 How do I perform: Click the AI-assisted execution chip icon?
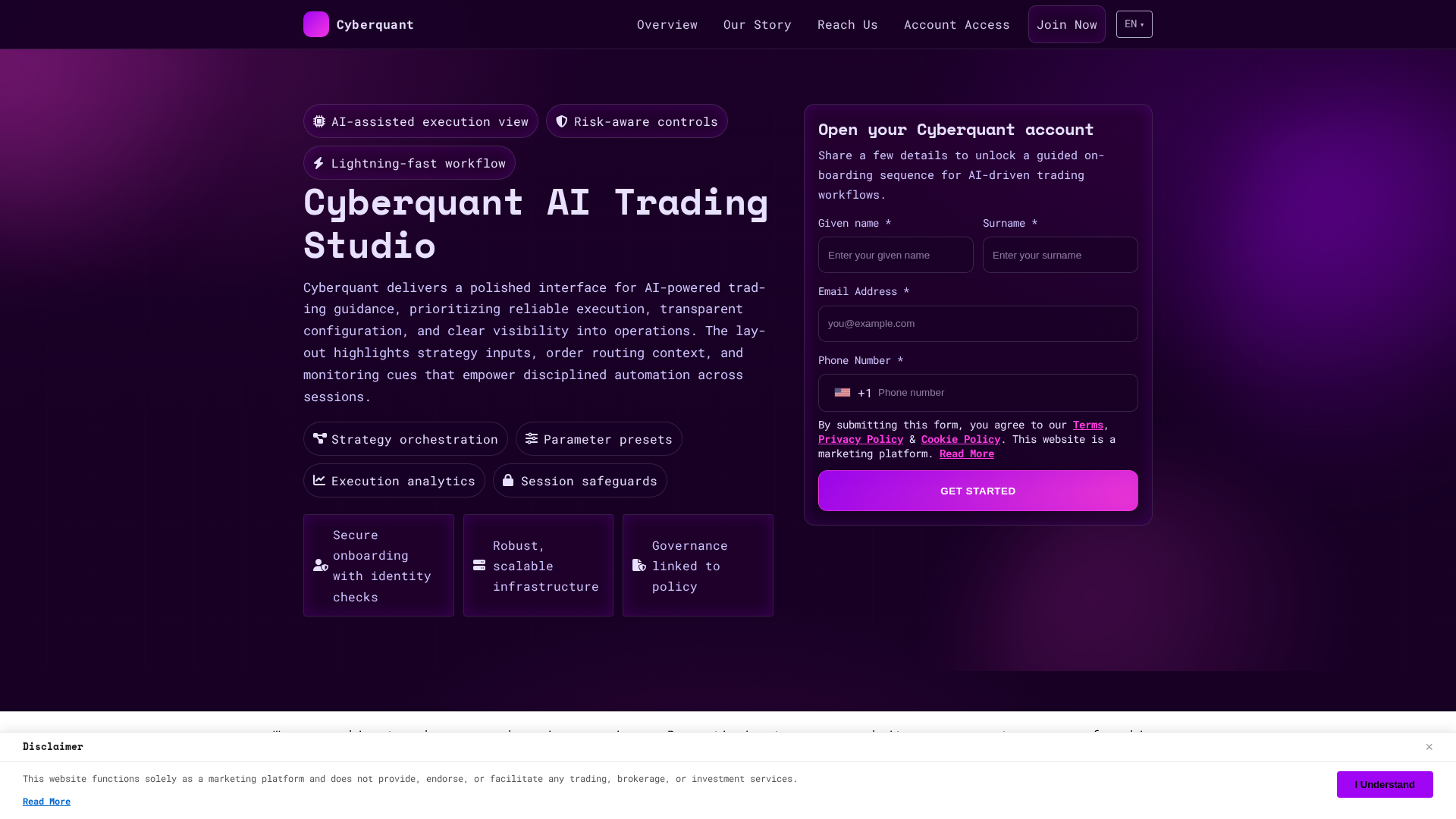point(319,121)
